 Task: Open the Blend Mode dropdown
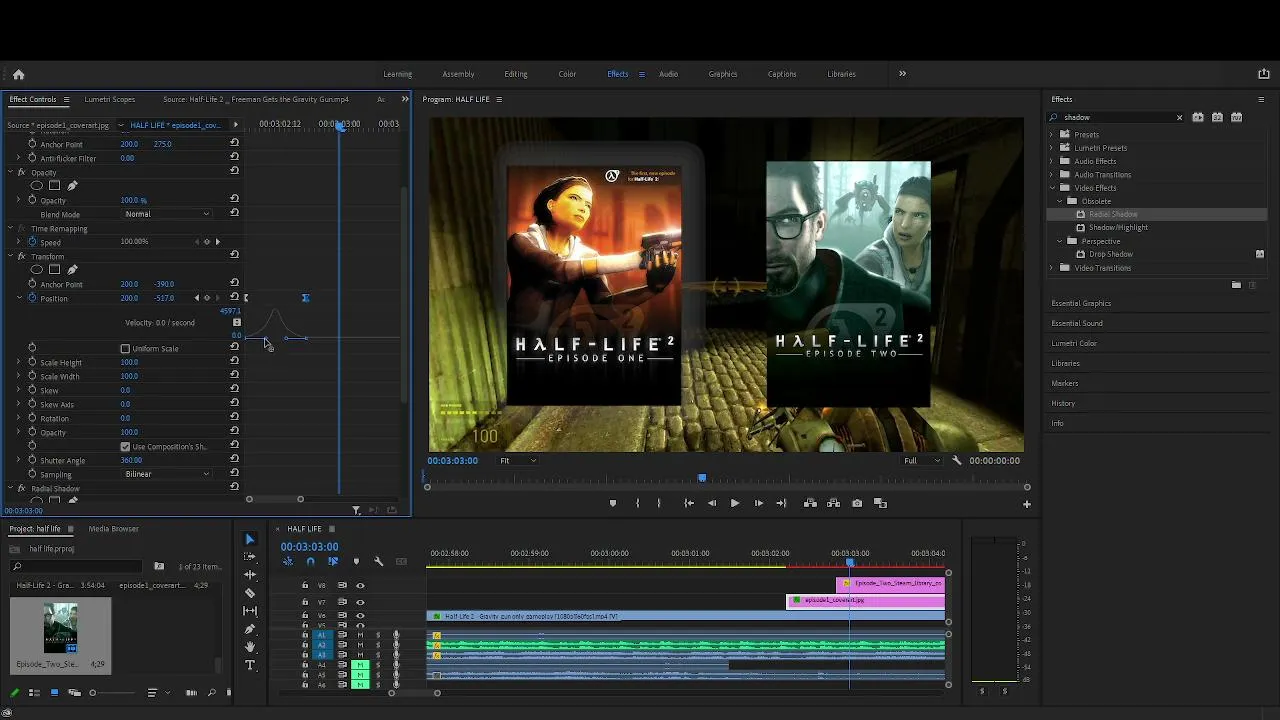click(167, 214)
